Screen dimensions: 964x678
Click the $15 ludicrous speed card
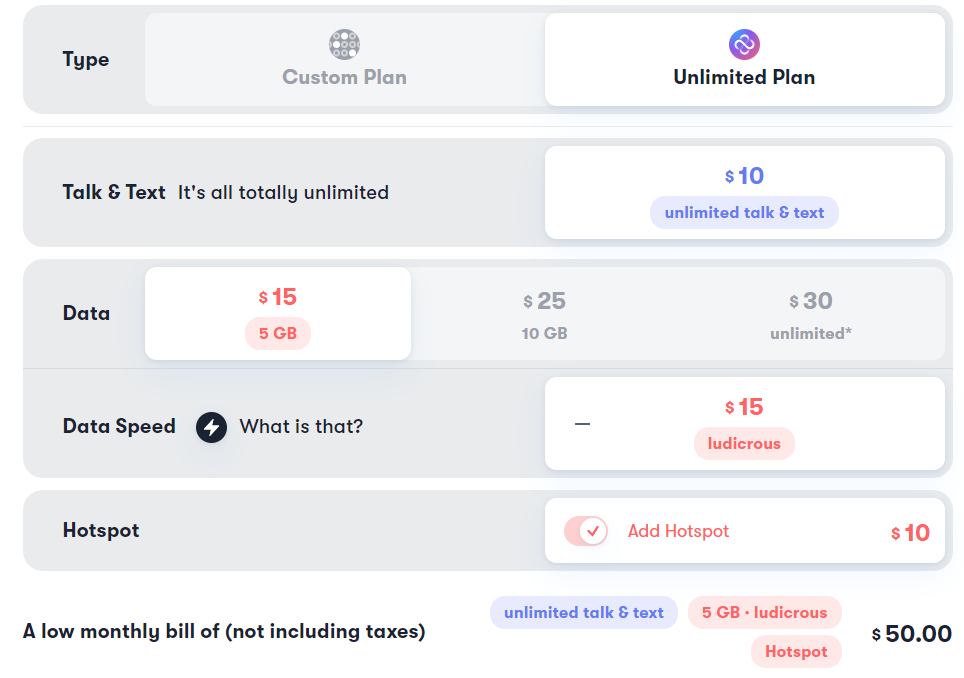745,424
